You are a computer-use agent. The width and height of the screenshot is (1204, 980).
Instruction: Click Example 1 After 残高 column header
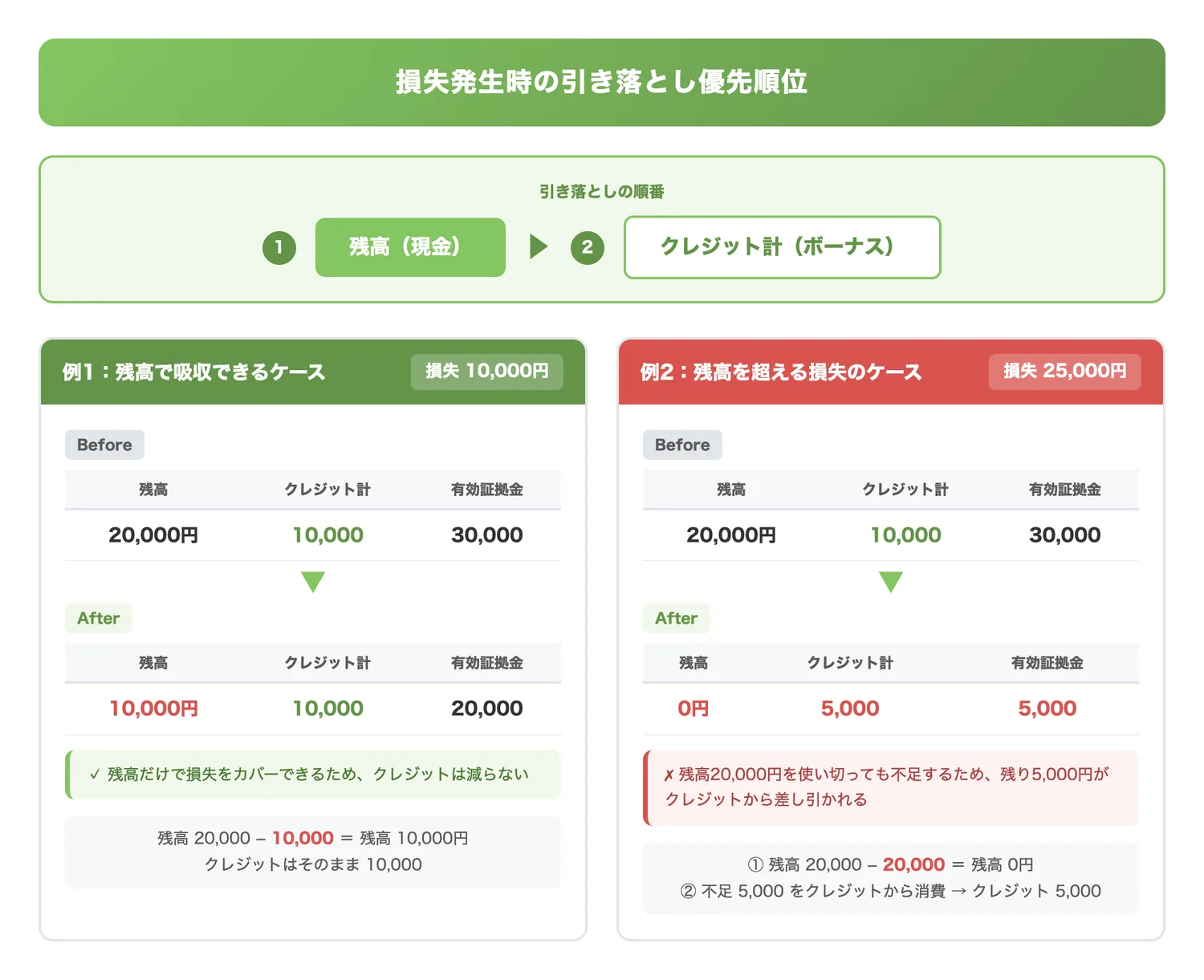pos(153,663)
